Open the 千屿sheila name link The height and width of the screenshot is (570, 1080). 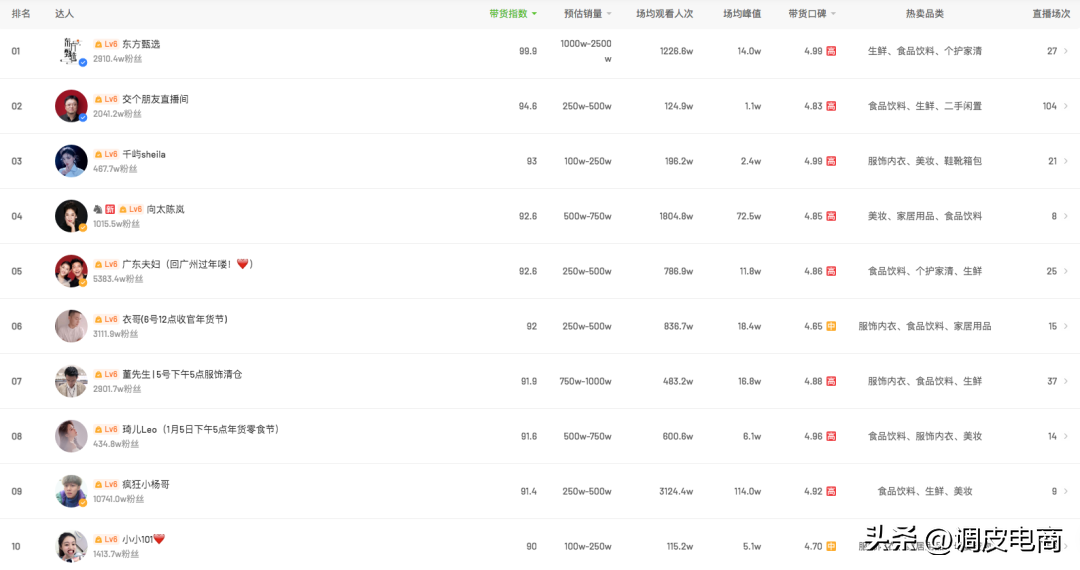click(144, 154)
